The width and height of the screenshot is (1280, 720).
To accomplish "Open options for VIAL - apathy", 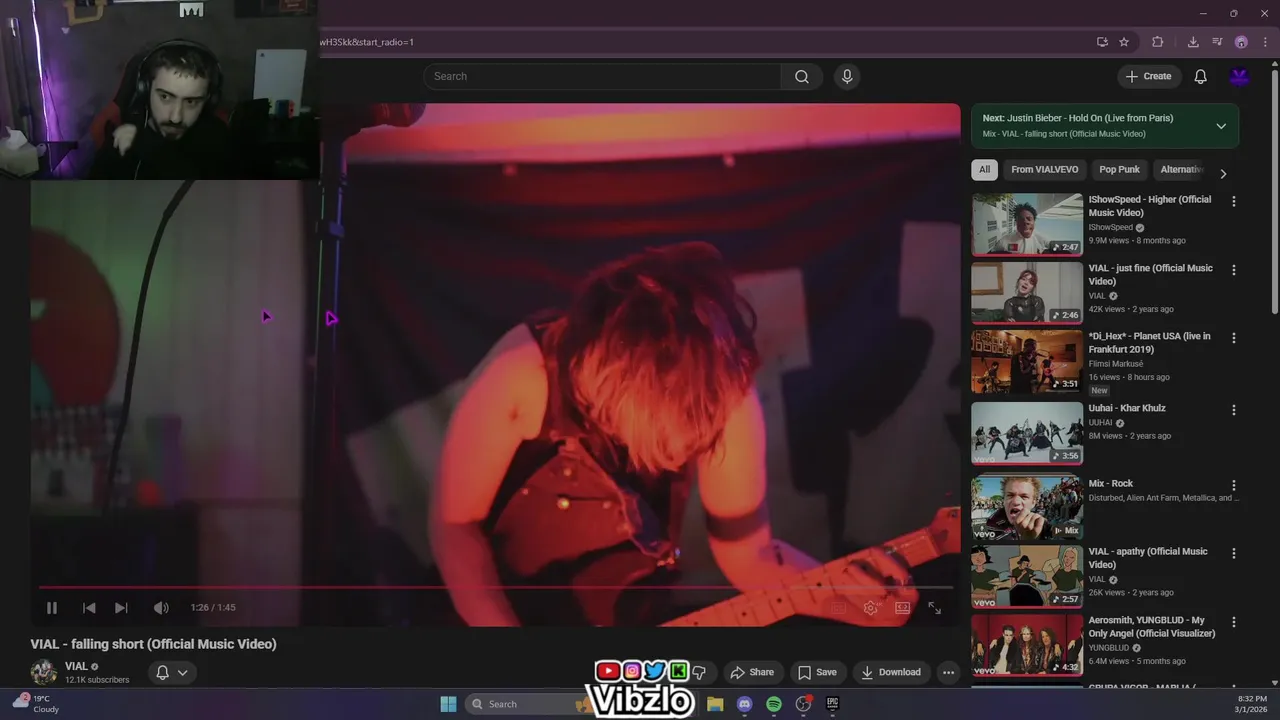I will [1233, 553].
